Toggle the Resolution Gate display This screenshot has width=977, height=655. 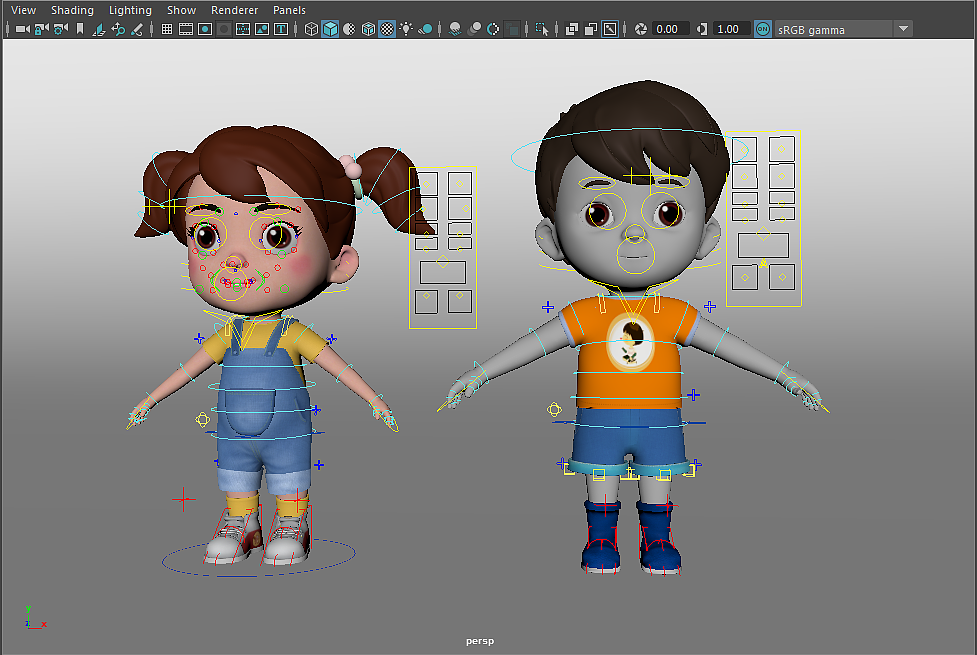click(x=205, y=29)
